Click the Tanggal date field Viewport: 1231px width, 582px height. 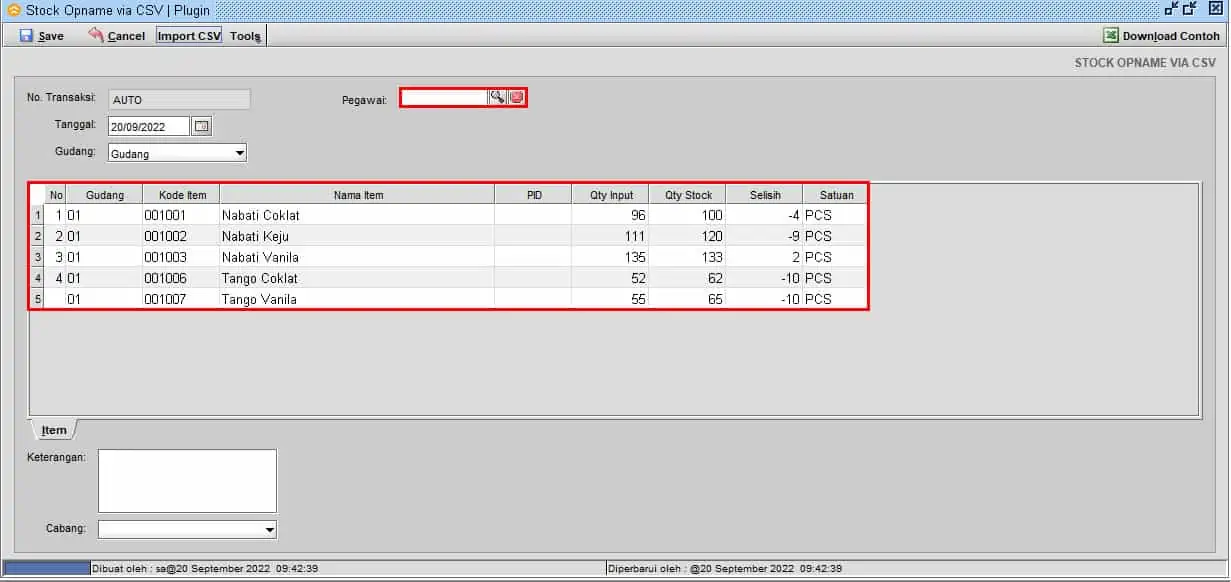(x=149, y=126)
